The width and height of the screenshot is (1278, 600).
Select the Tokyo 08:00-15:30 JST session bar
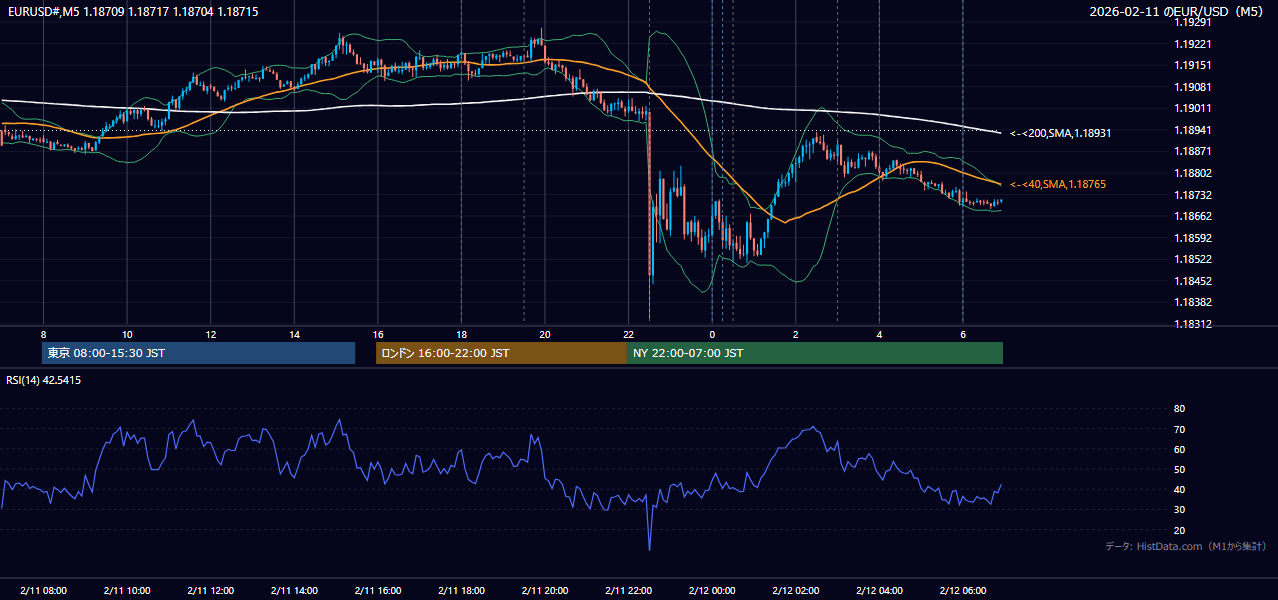coord(199,353)
